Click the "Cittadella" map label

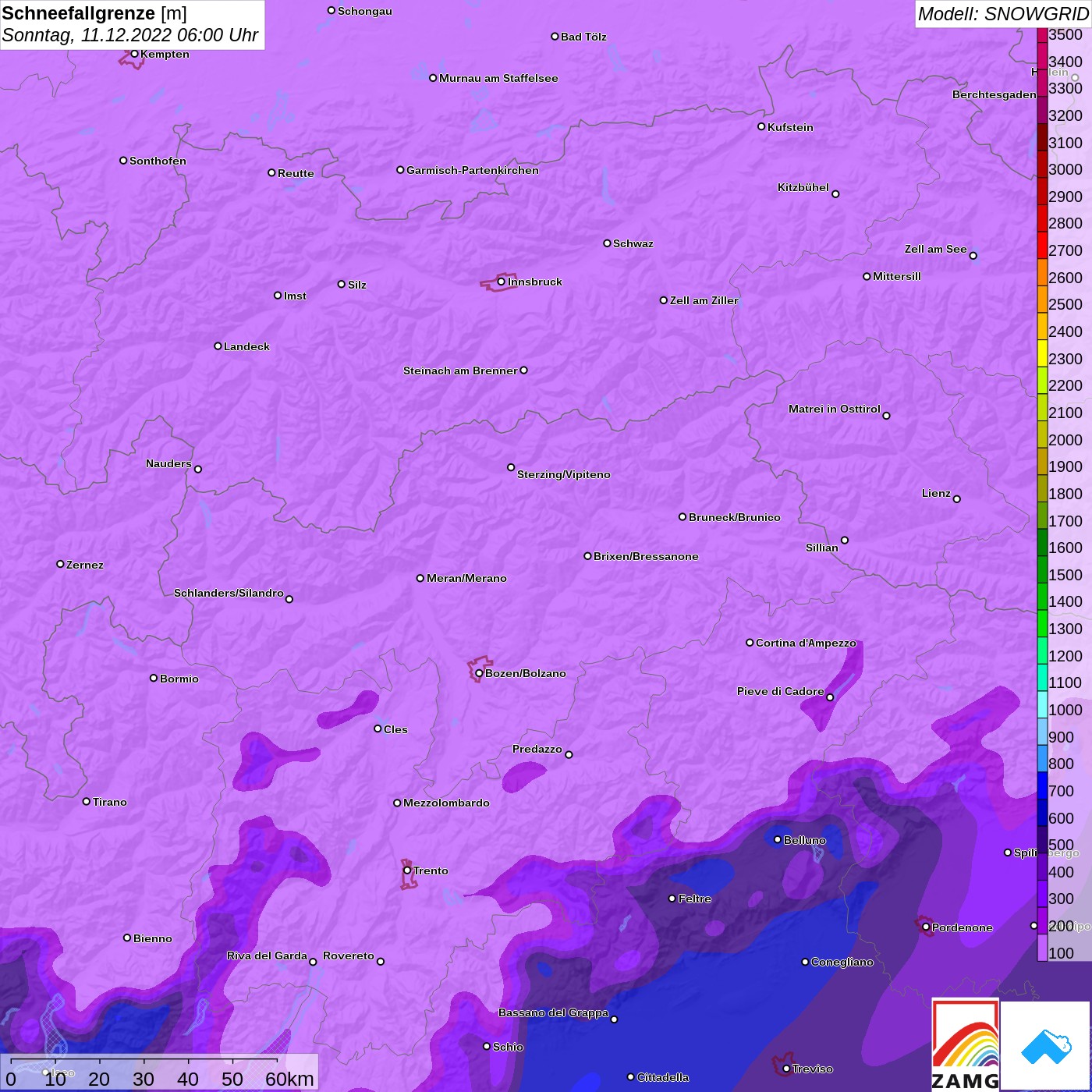point(663,1077)
